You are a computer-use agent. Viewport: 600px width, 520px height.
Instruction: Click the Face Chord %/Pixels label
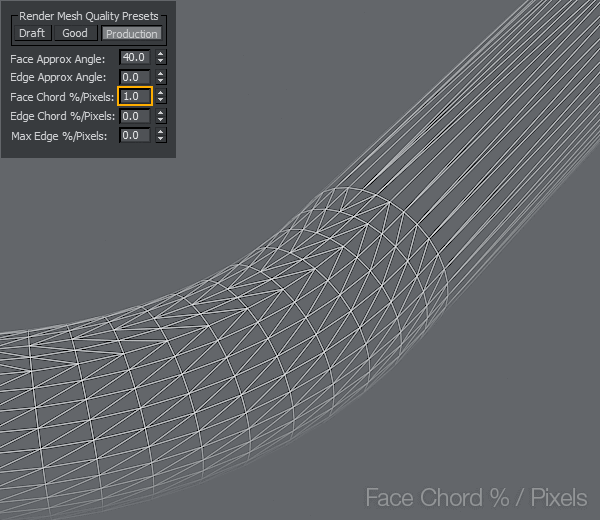62,97
